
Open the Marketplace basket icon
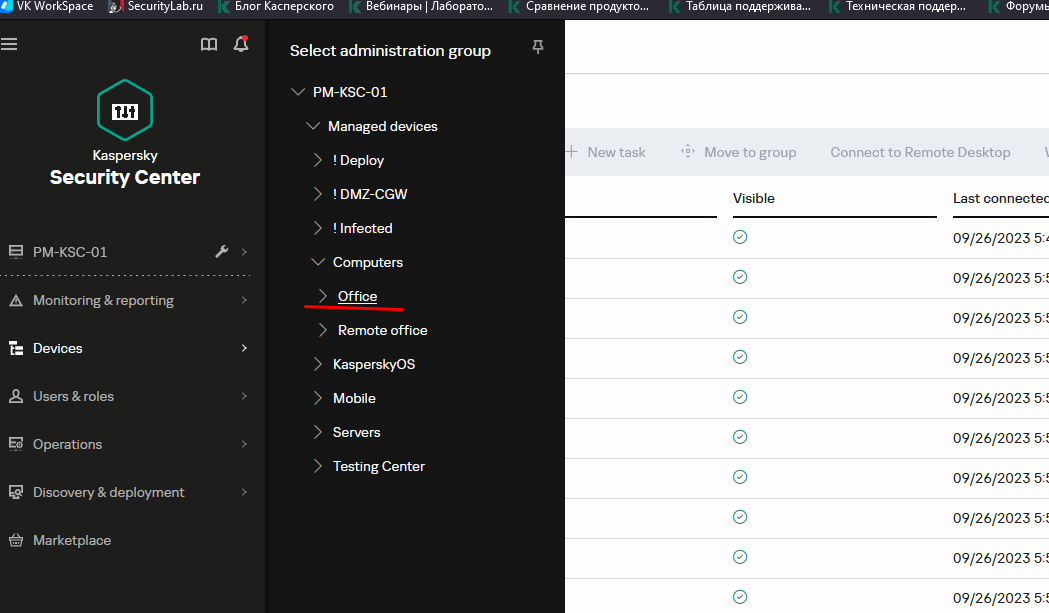(x=16, y=540)
